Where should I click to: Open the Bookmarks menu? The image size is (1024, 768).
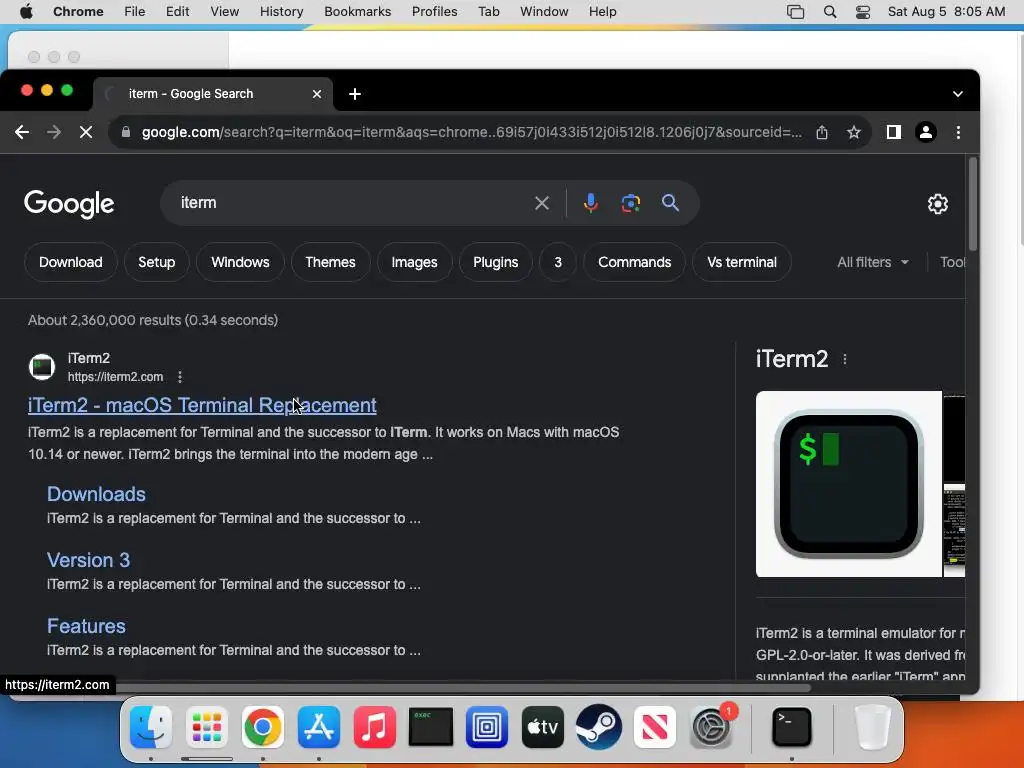coord(357,12)
